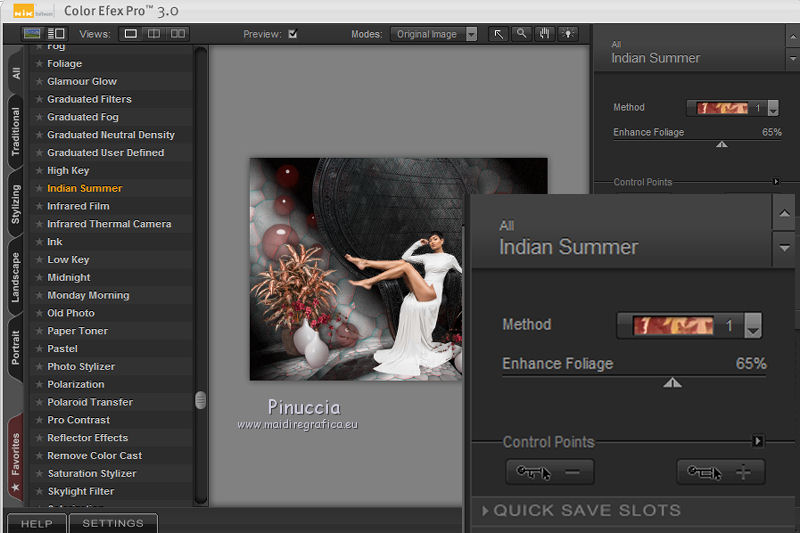Click Enhance Foliage slider handle in enlarged panel

pyautogui.click(x=673, y=382)
